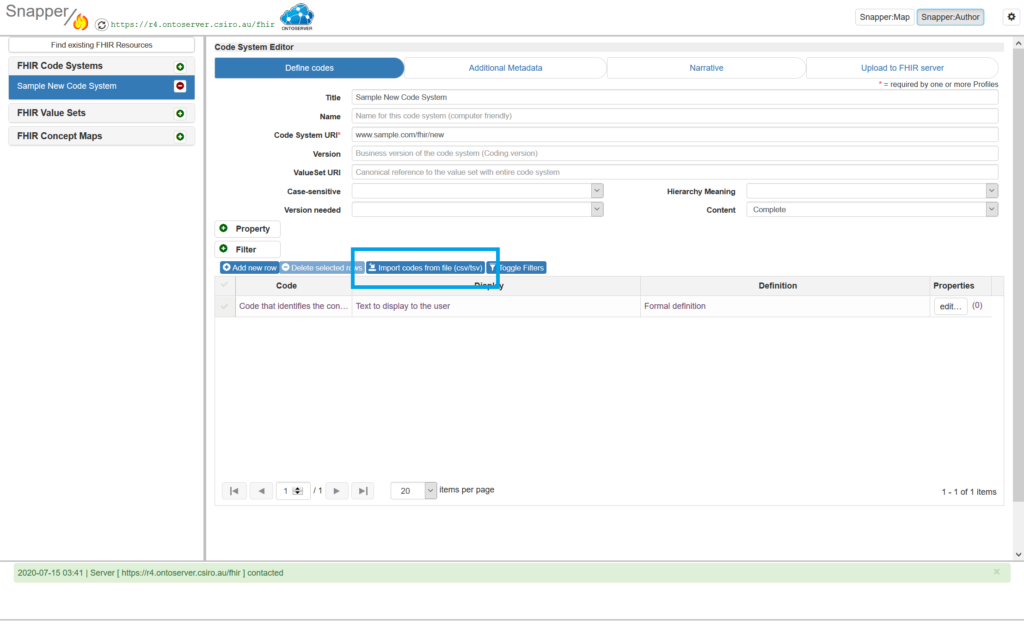Image resolution: width=1024 pixels, height=633 pixels.
Task: Remove Sample New Code System via red minus
Action: [x=180, y=87]
